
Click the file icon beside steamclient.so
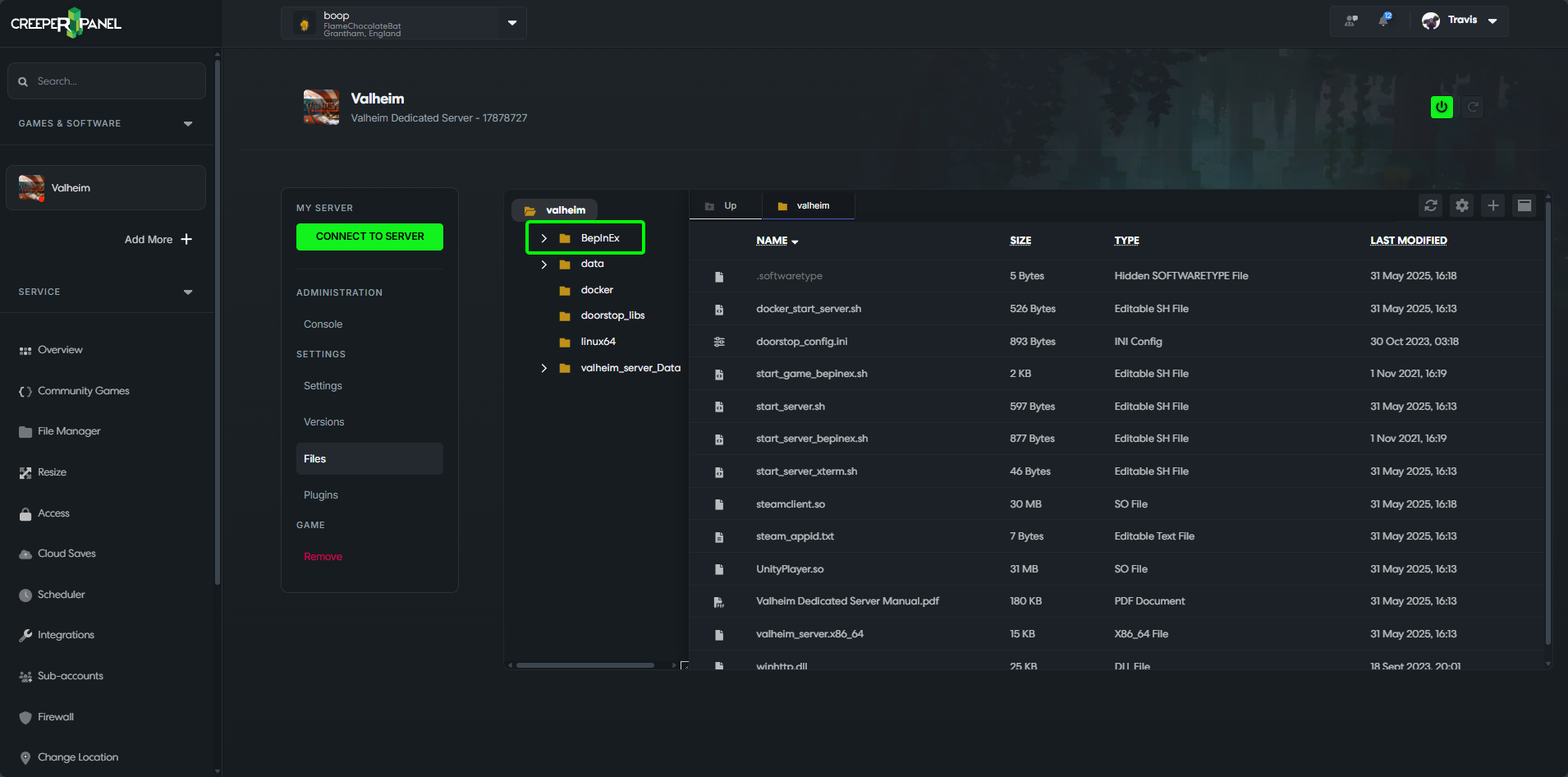point(719,504)
